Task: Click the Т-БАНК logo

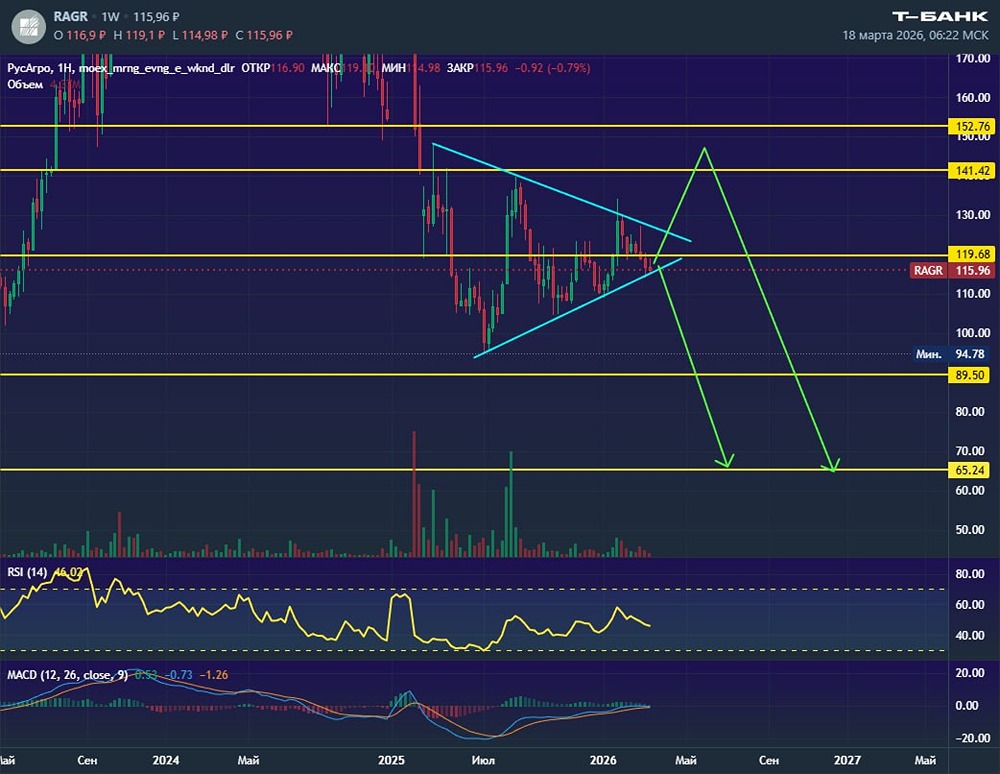Action: point(939,16)
